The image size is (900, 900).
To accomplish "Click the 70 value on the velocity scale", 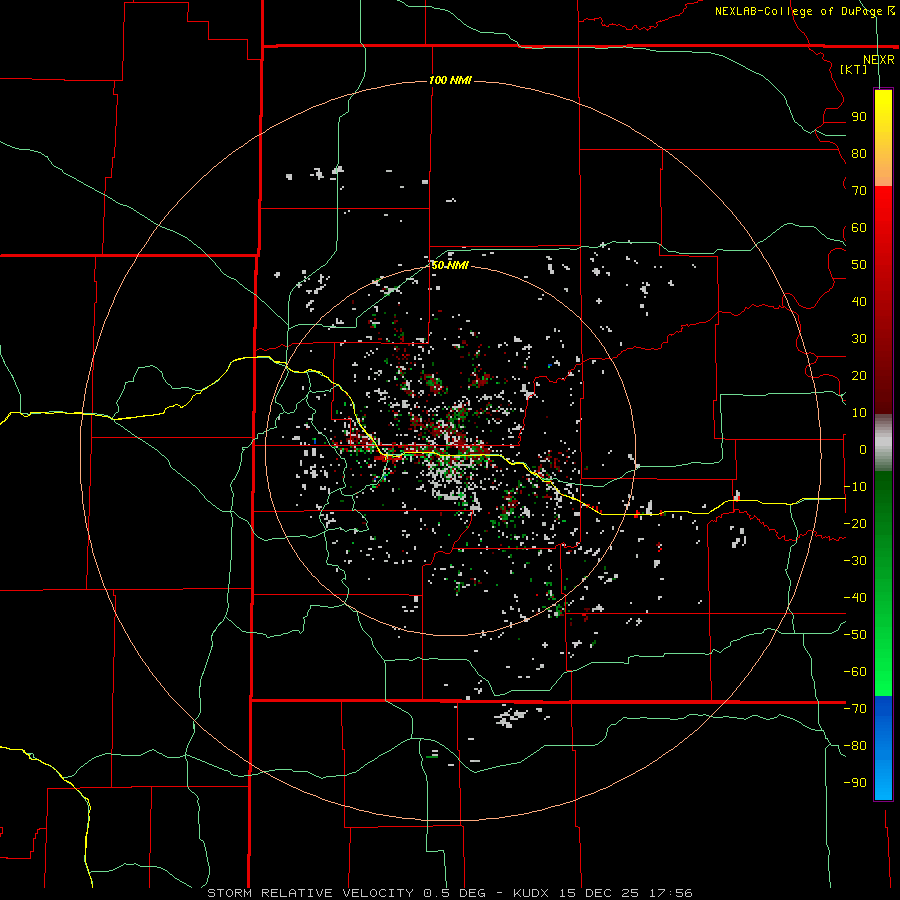I will tap(859, 191).
